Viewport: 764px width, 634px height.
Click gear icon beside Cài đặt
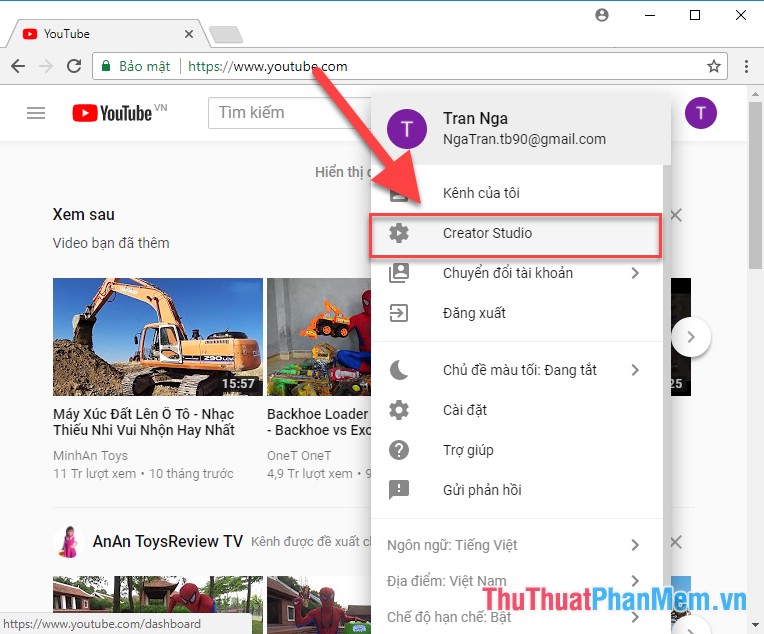click(399, 410)
